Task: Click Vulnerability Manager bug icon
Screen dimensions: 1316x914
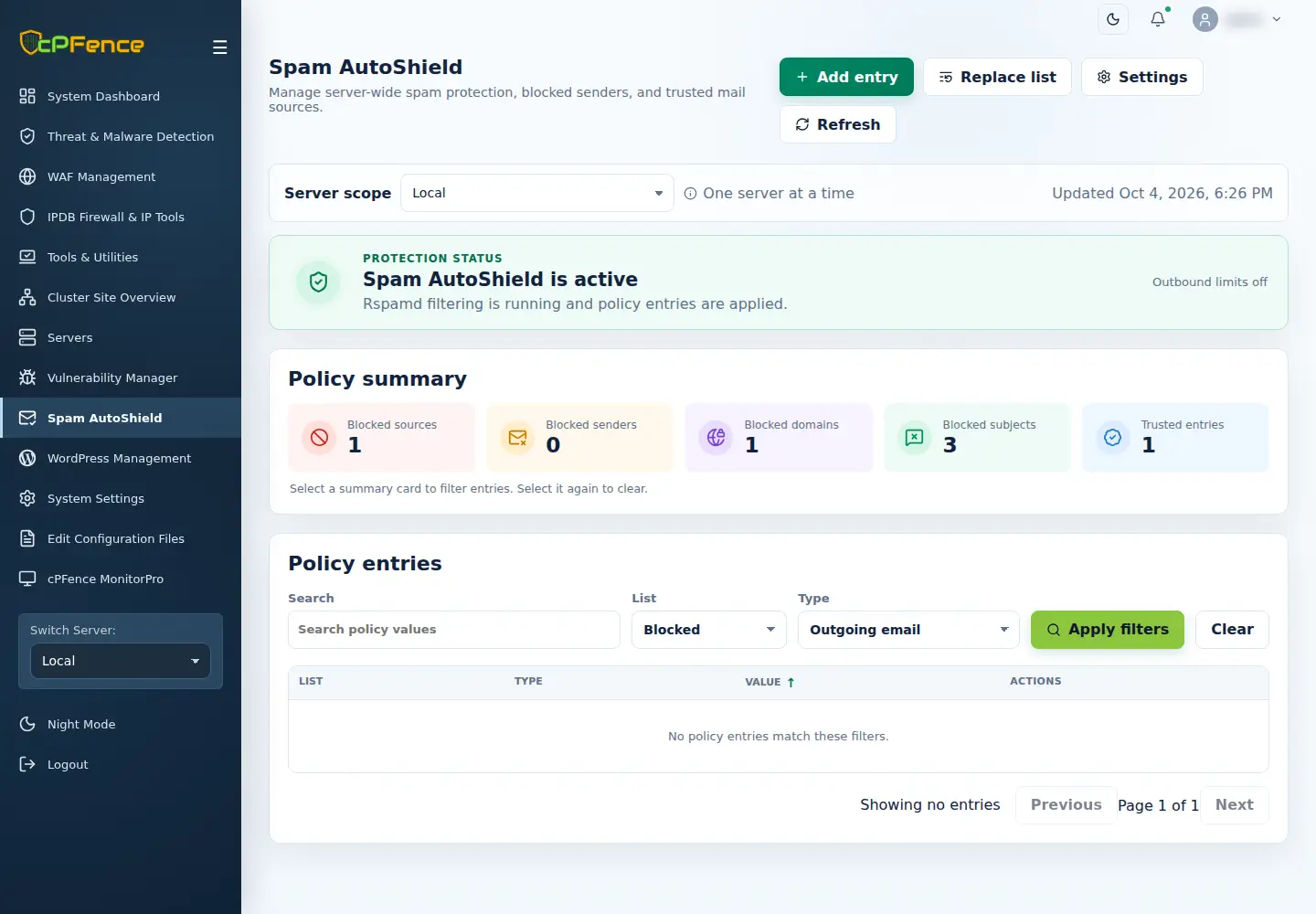Action: [x=27, y=377]
